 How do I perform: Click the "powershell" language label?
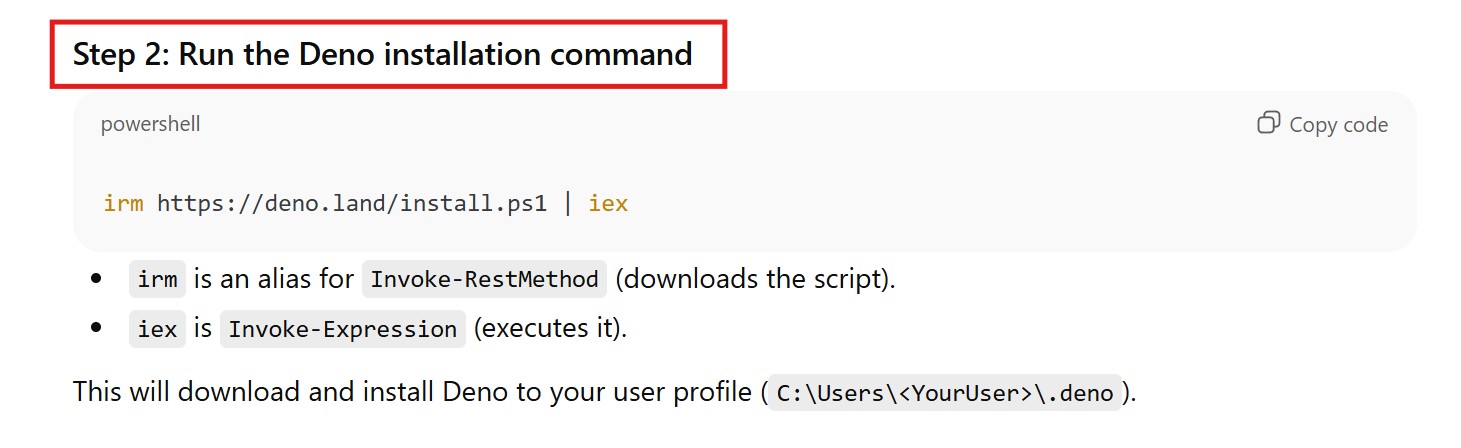(x=150, y=124)
